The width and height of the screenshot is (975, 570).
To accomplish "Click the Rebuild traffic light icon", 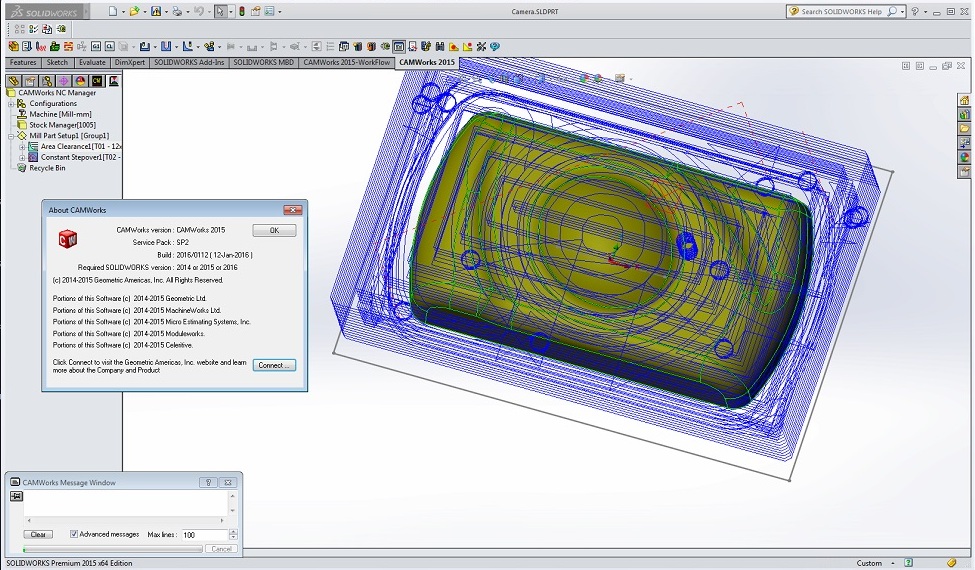I will [x=242, y=11].
